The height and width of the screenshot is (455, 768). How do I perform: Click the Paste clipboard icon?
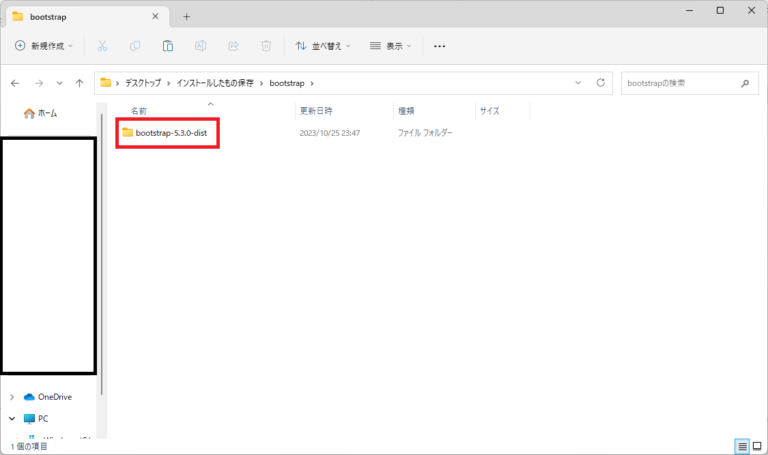click(x=168, y=46)
